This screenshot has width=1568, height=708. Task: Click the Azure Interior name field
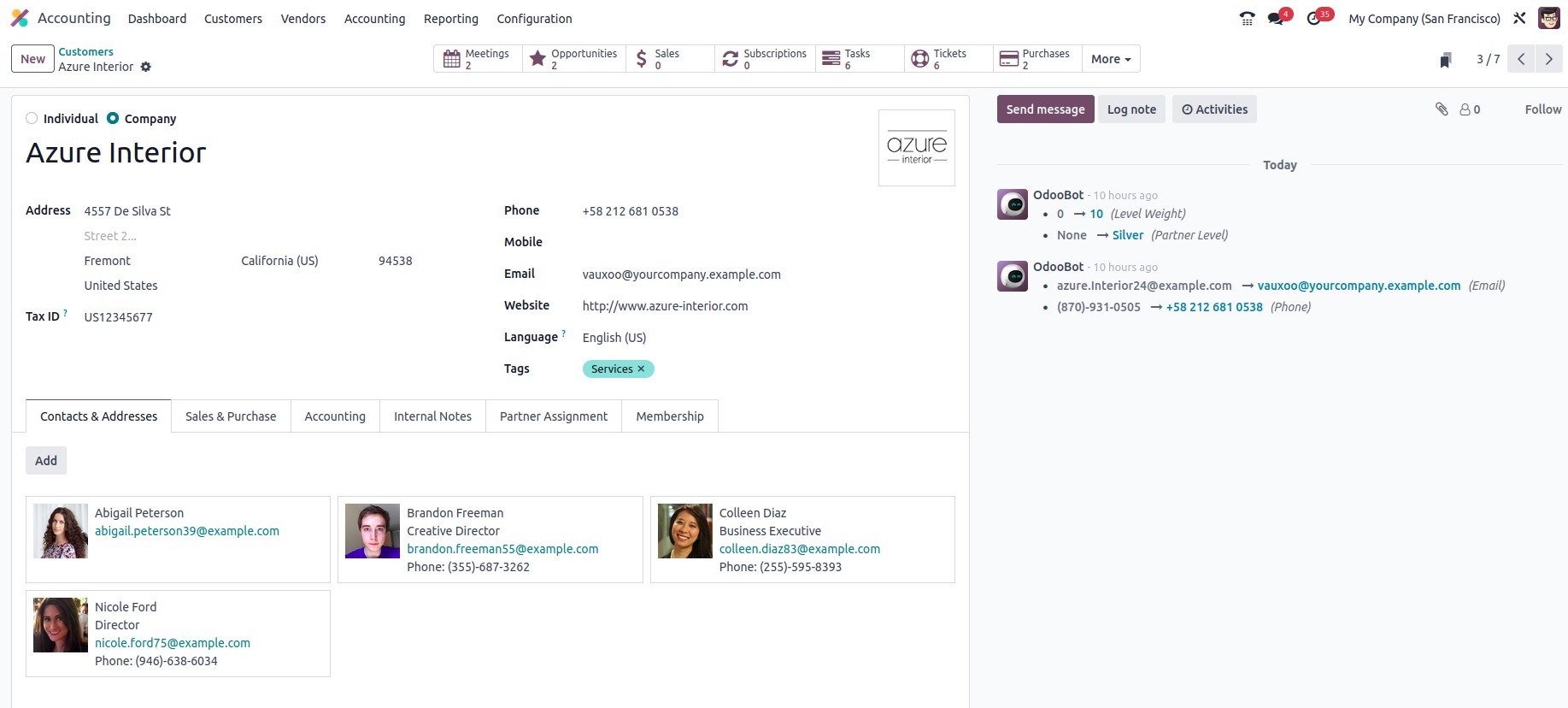click(x=444, y=153)
